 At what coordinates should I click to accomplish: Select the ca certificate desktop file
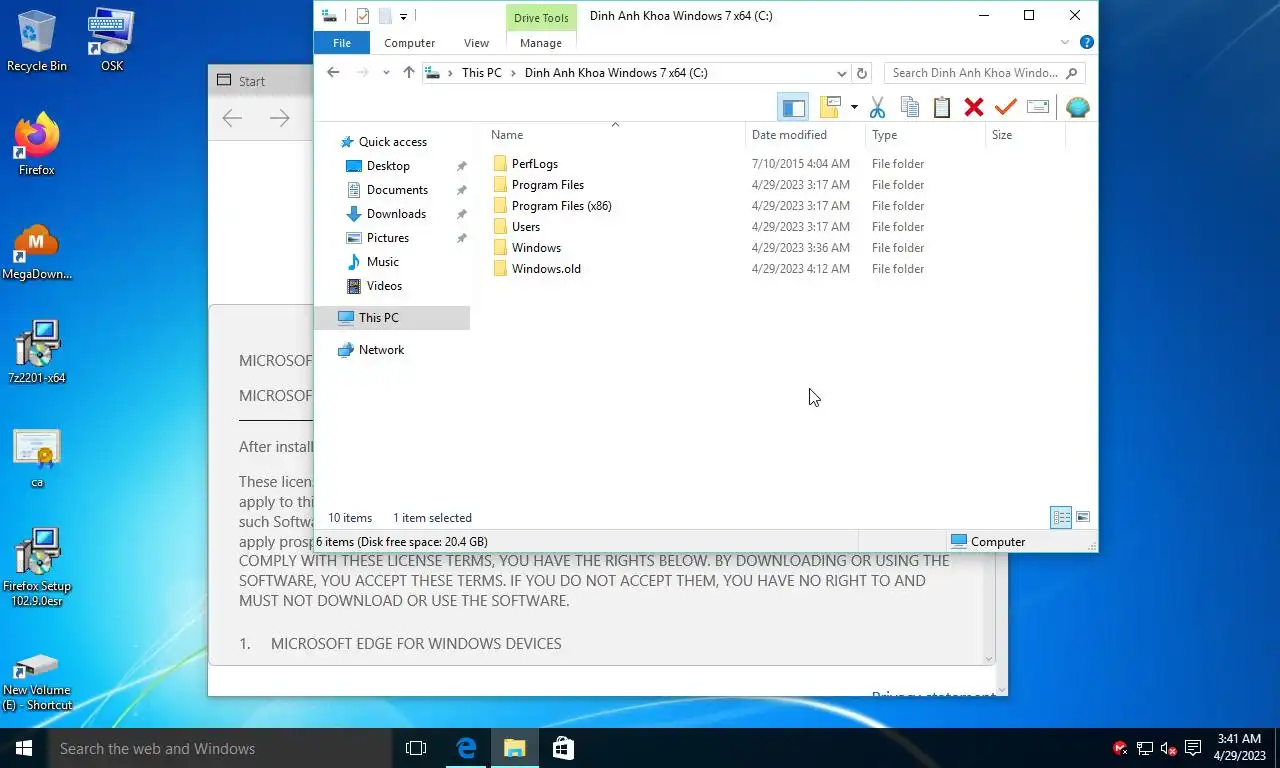click(37, 458)
